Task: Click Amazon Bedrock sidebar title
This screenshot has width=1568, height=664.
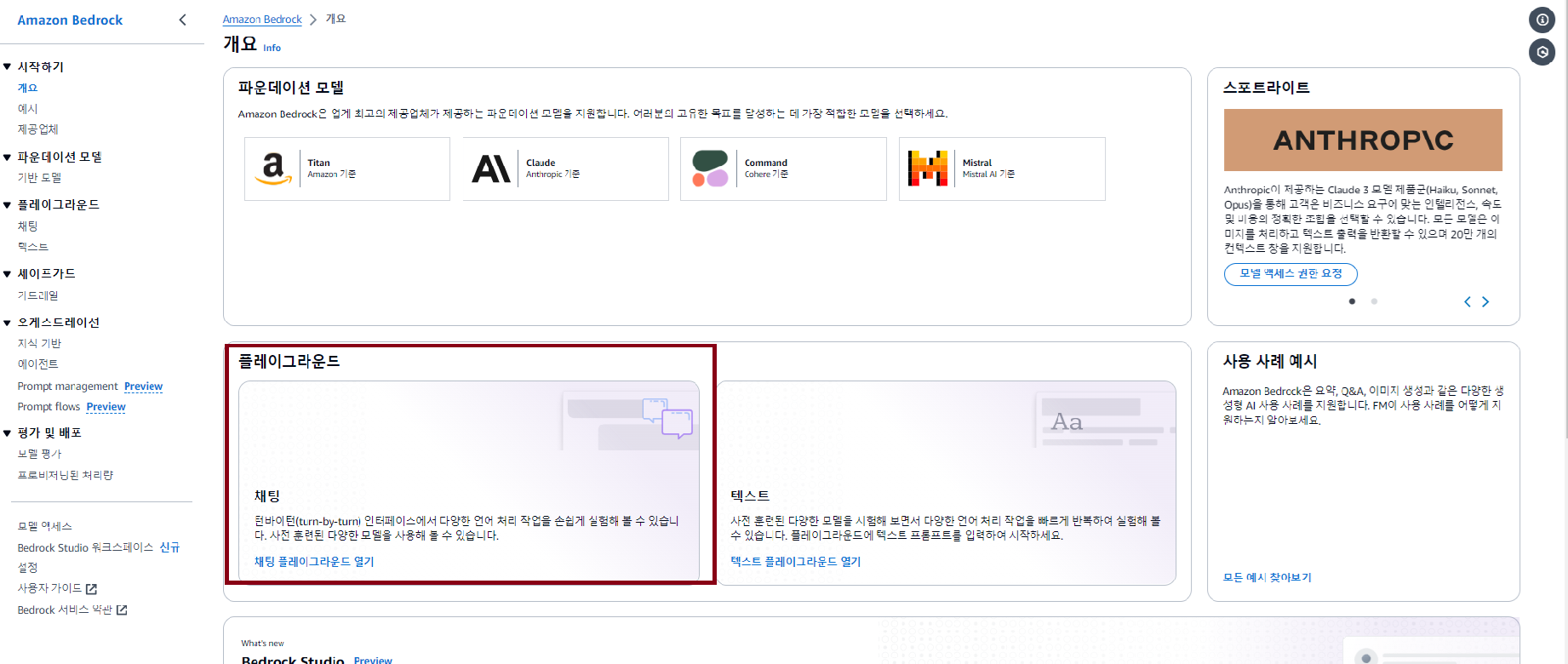Action: tap(70, 20)
